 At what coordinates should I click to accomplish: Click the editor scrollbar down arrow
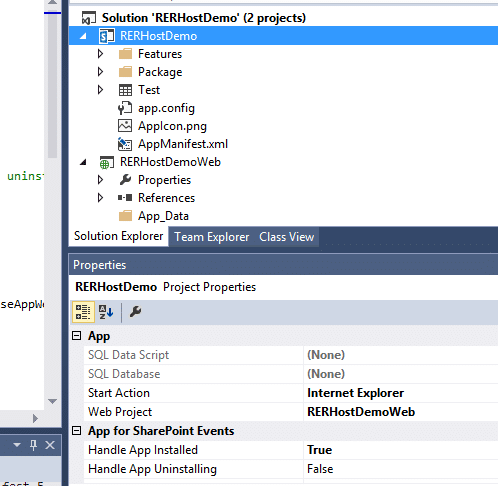[52, 401]
